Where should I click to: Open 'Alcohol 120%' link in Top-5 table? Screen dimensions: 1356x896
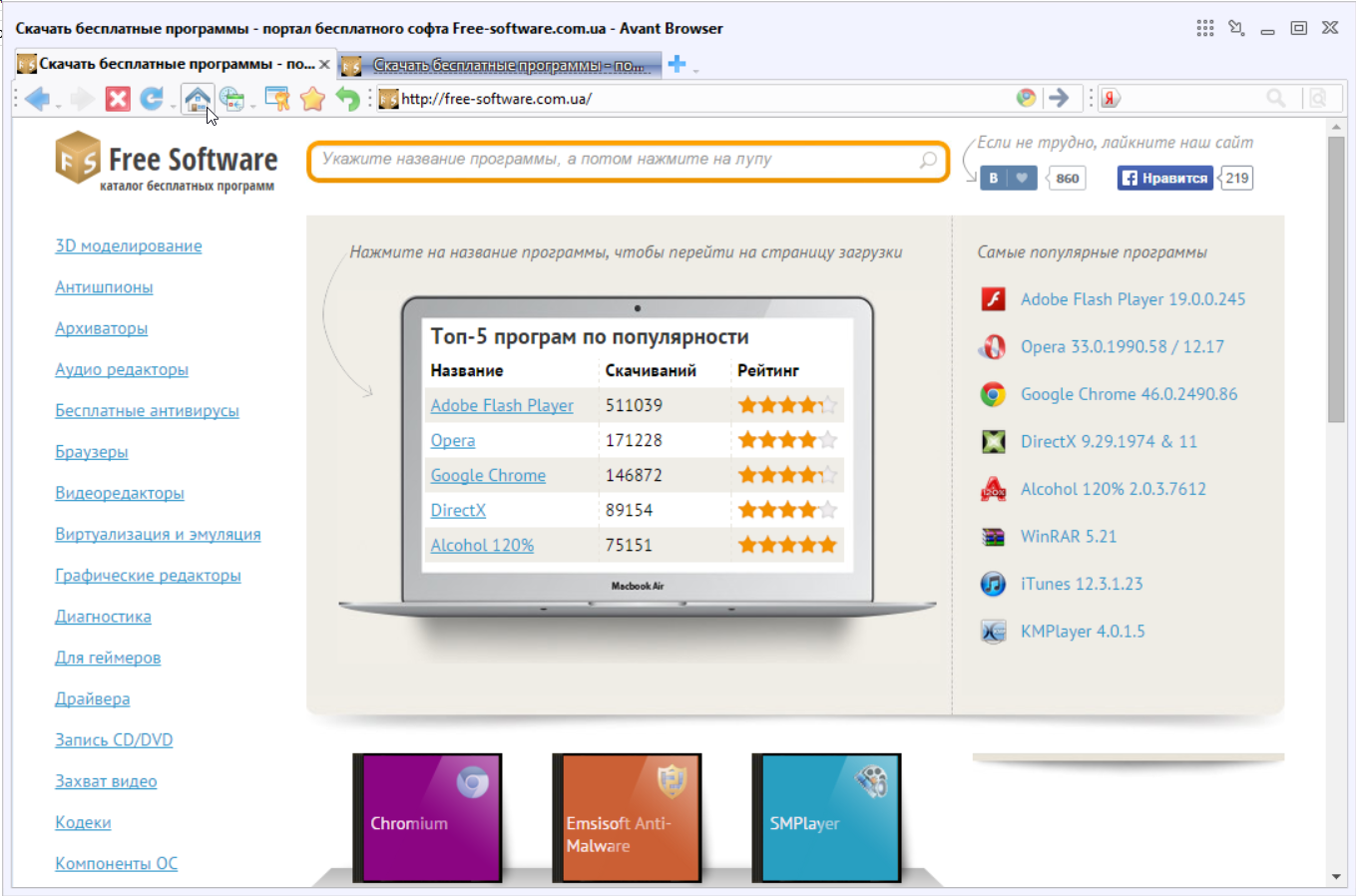482,545
